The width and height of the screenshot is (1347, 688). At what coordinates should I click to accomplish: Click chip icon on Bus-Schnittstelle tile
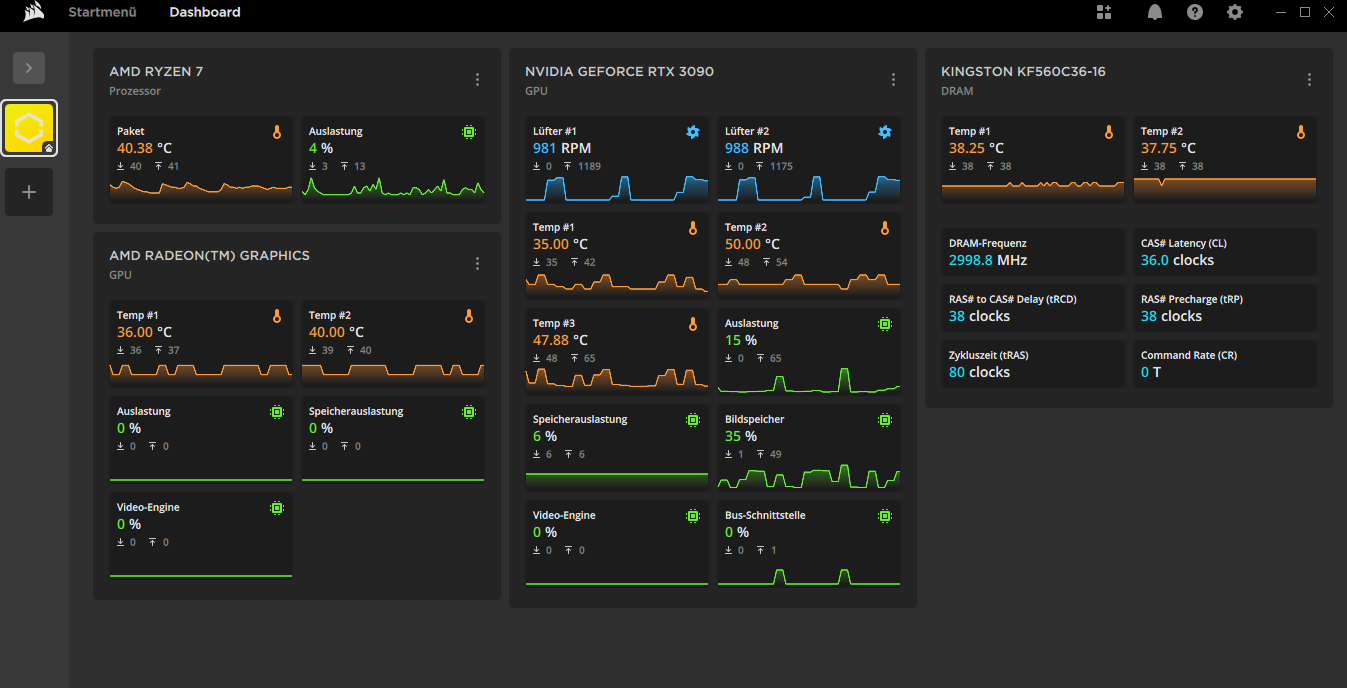pos(885,516)
